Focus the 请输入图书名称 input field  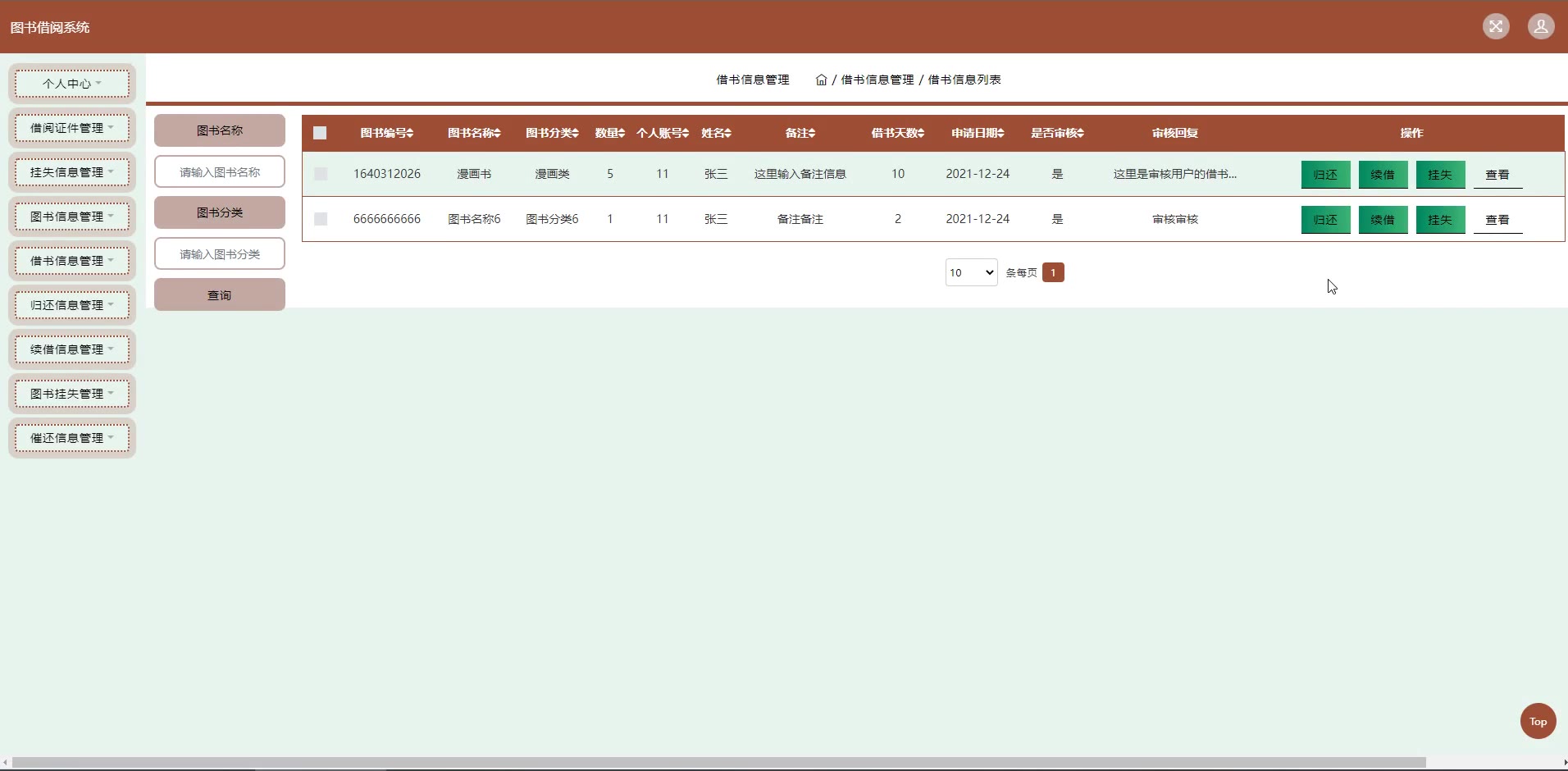pos(220,171)
